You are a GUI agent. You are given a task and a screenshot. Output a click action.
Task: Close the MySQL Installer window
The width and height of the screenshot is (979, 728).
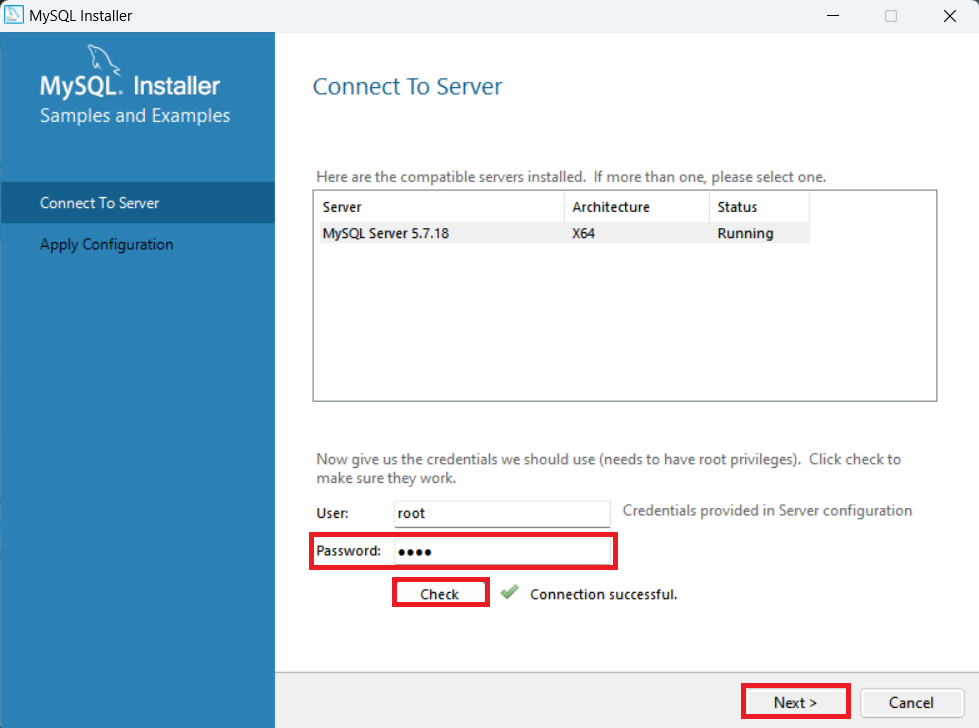coord(950,16)
